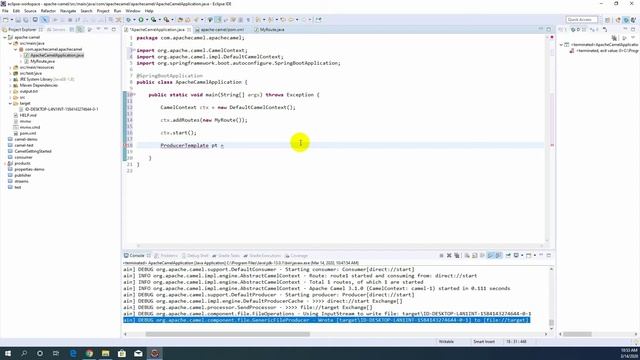Collapse com.apachecamel.apachecamel package
This screenshot has width=640, height=360.
16,49
